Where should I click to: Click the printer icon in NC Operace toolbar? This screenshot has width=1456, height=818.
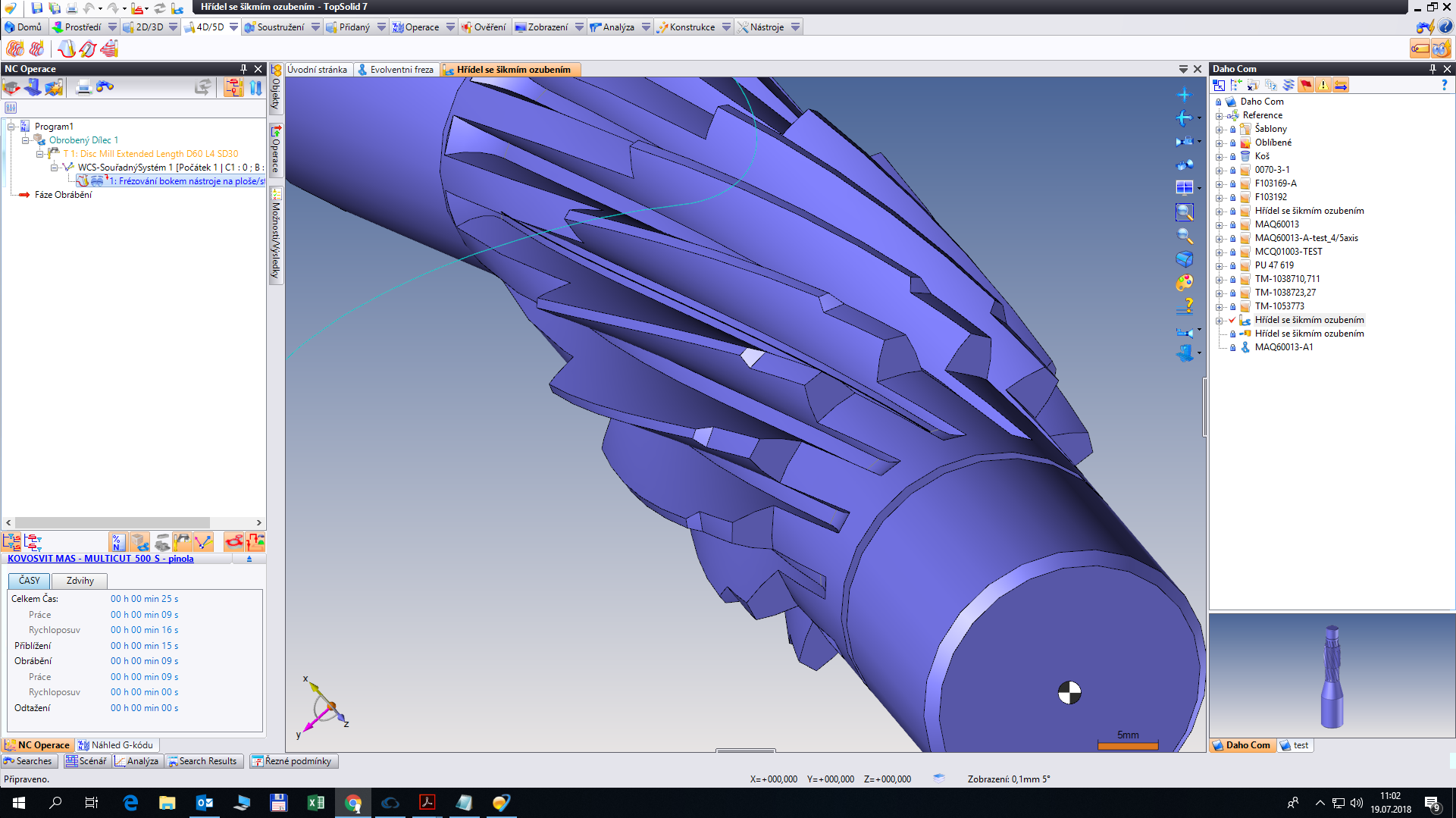83,87
